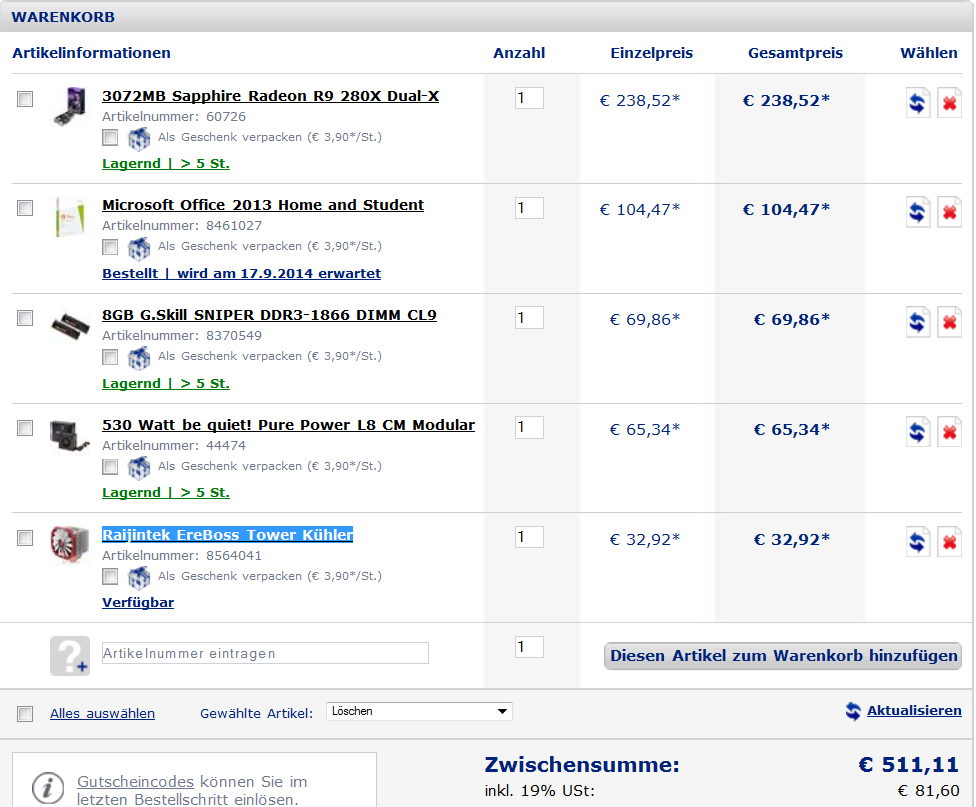
Task: Open Raijintek EreBoss Tower Kühler link
Action: [x=227, y=535]
